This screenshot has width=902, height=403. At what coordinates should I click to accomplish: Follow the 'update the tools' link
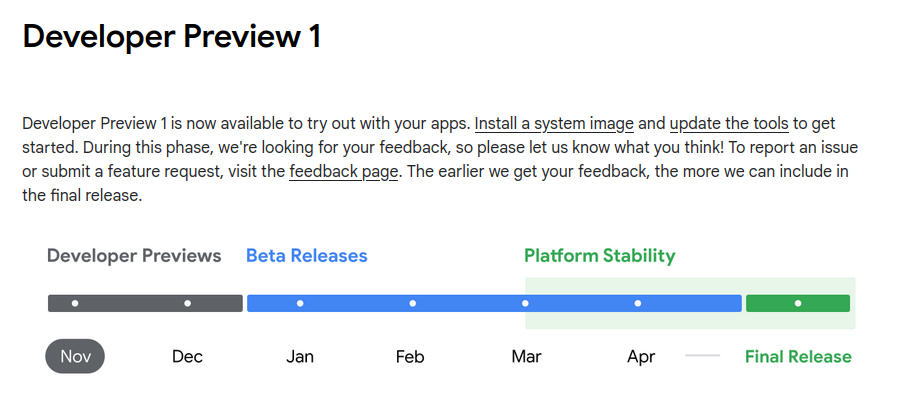tap(729, 124)
